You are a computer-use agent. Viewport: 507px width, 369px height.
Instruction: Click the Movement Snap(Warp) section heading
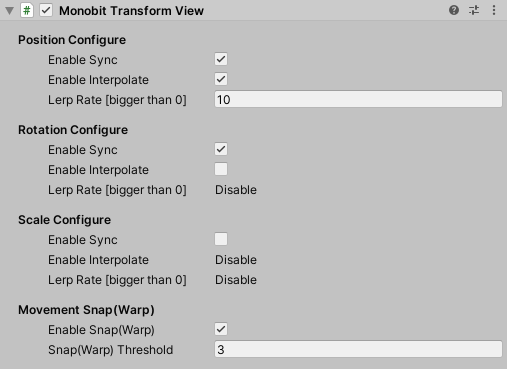click(x=86, y=310)
